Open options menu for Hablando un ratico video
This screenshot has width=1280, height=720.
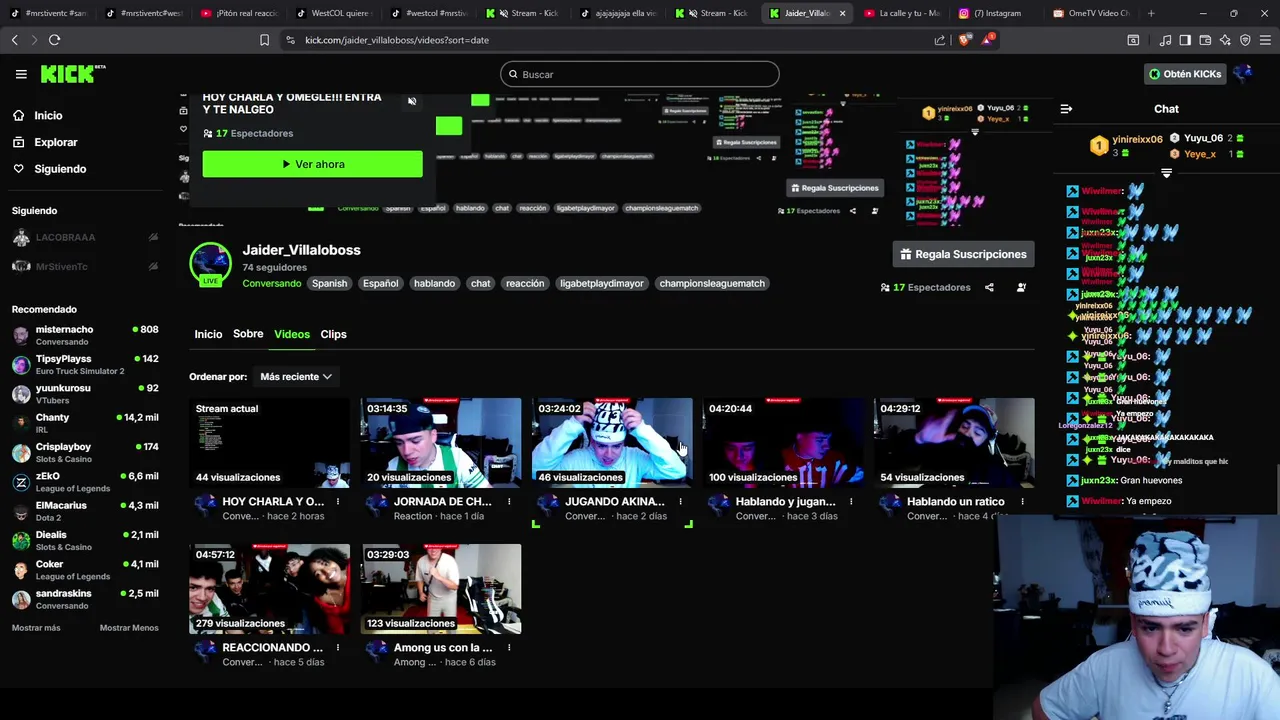(x=1022, y=502)
